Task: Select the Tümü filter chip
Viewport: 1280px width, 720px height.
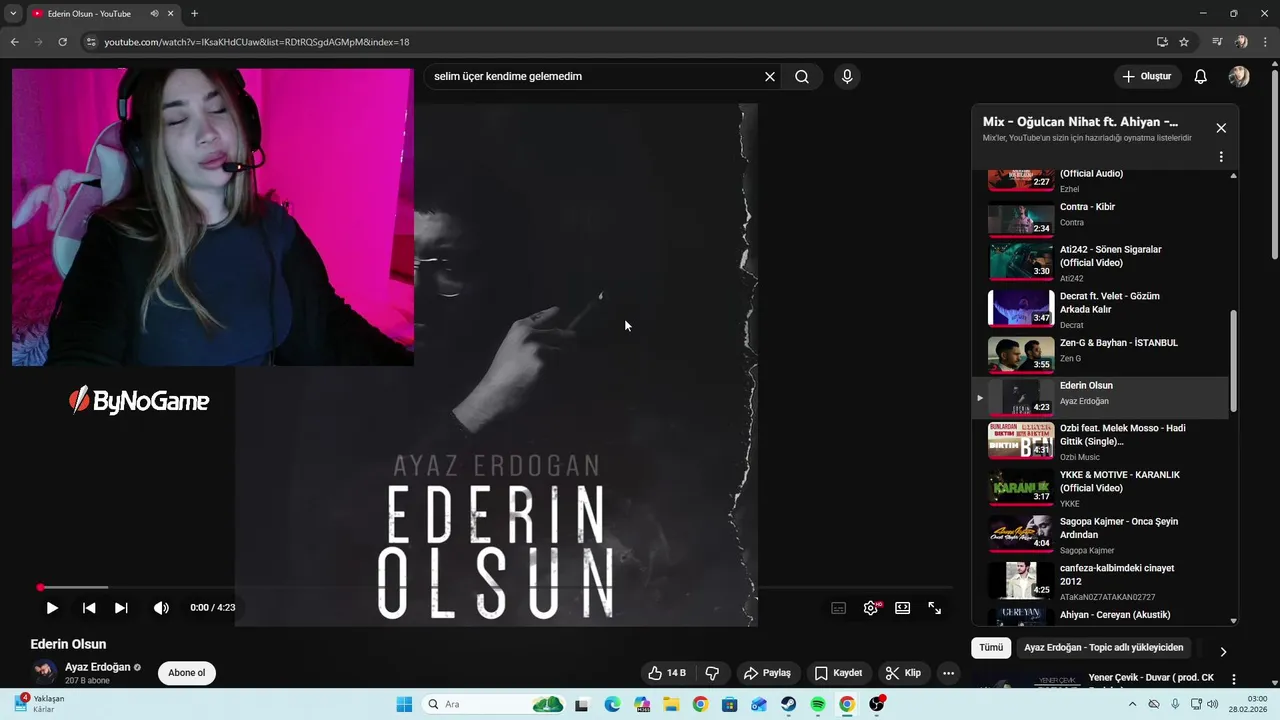Action: (x=991, y=647)
